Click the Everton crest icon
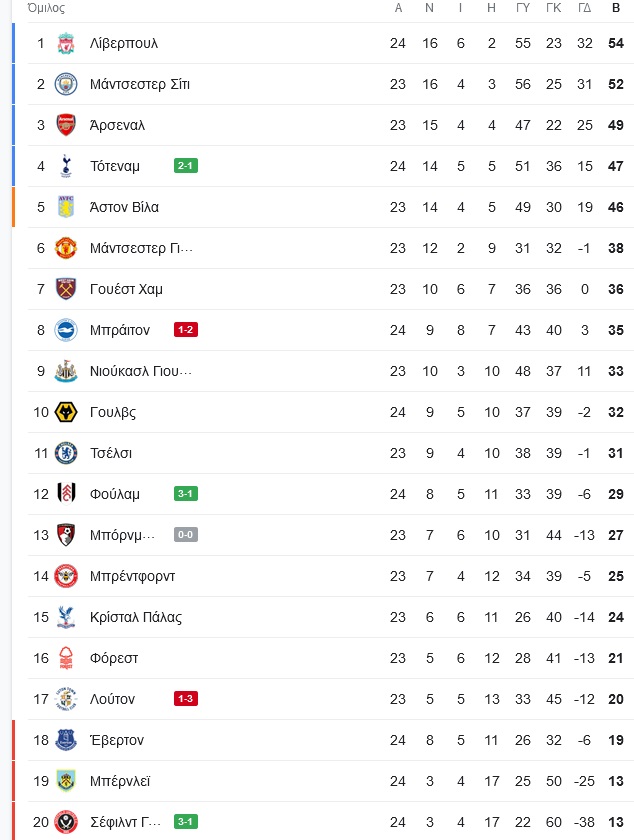 [66, 740]
